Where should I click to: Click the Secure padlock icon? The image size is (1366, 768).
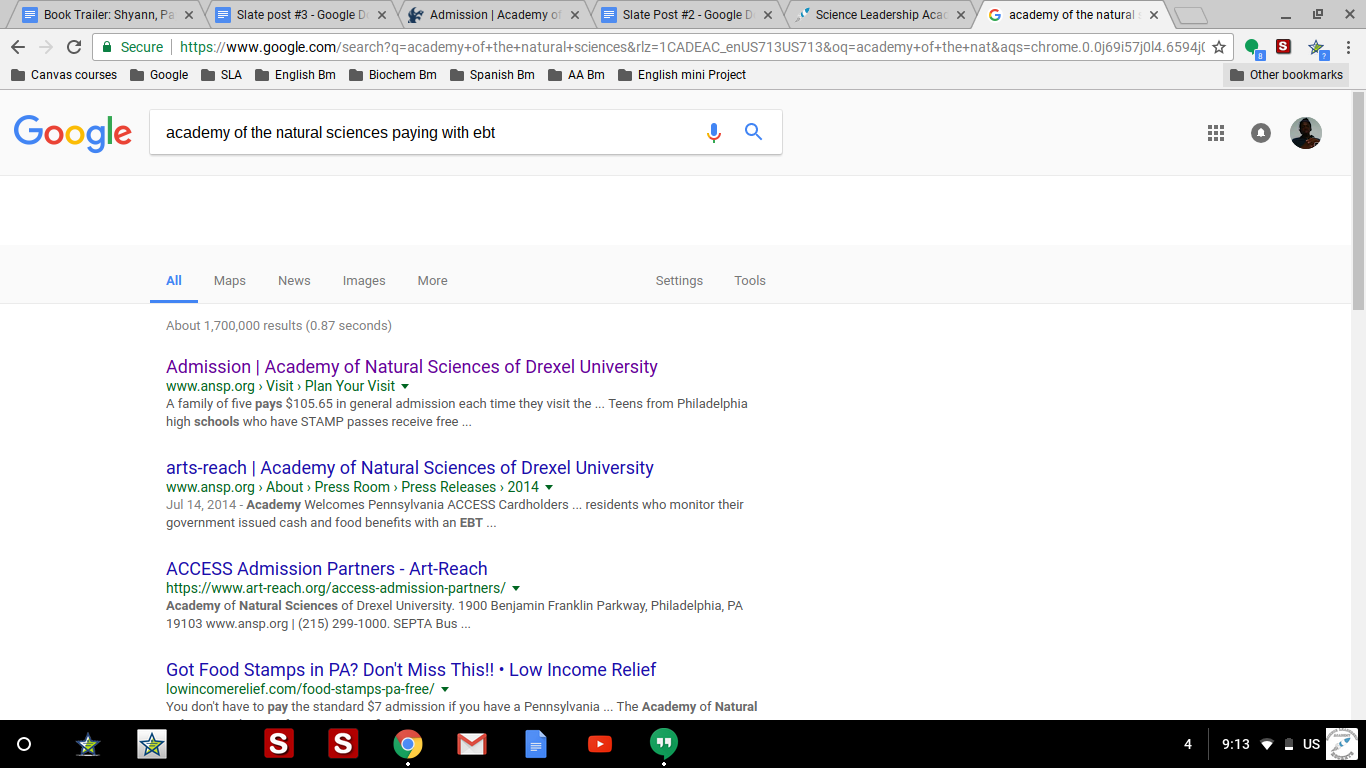(x=107, y=47)
